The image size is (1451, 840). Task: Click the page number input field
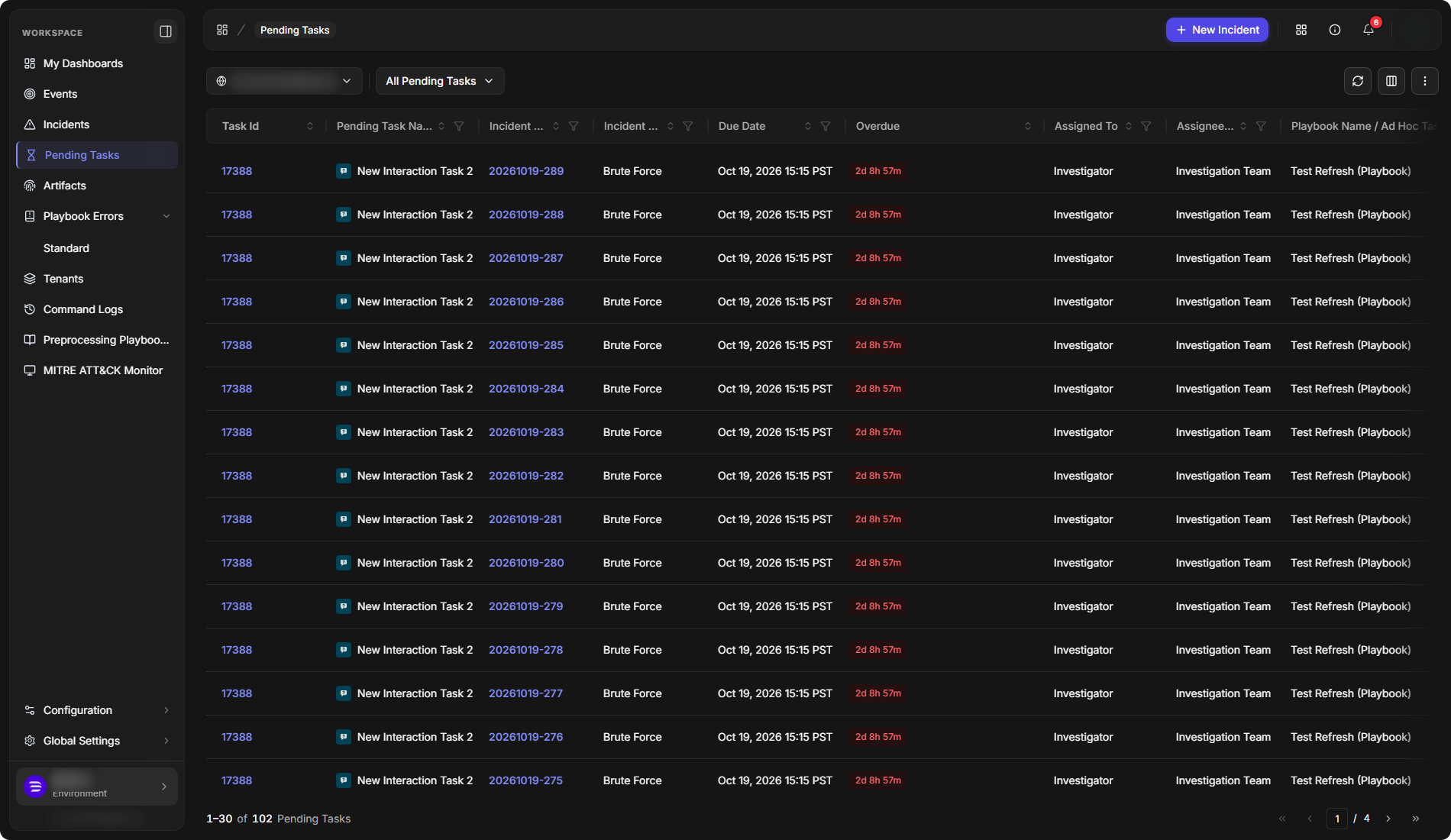pyautogui.click(x=1337, y=819)
